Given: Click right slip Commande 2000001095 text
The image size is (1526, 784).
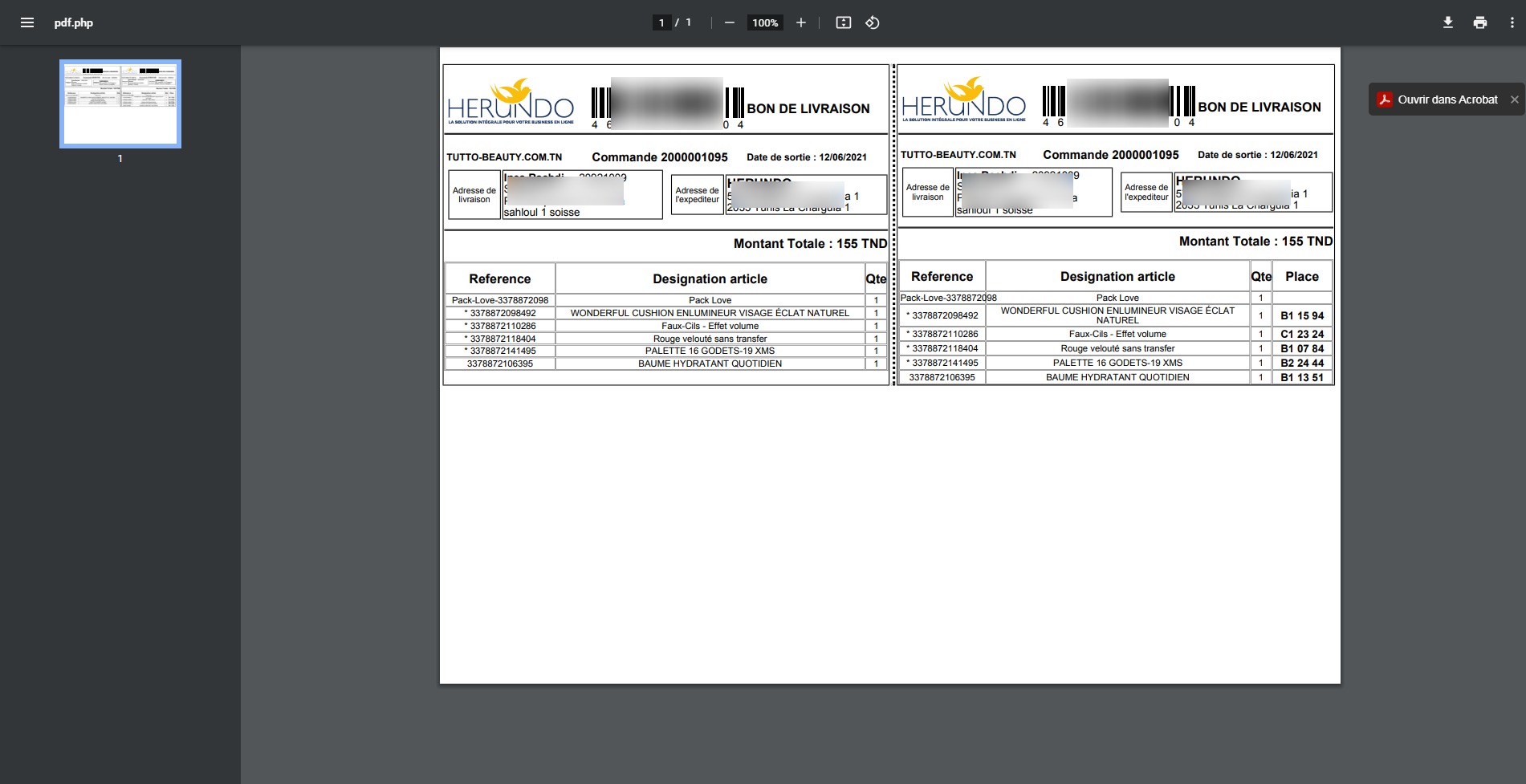Looking at the screenshot, I should [1111, 155].
